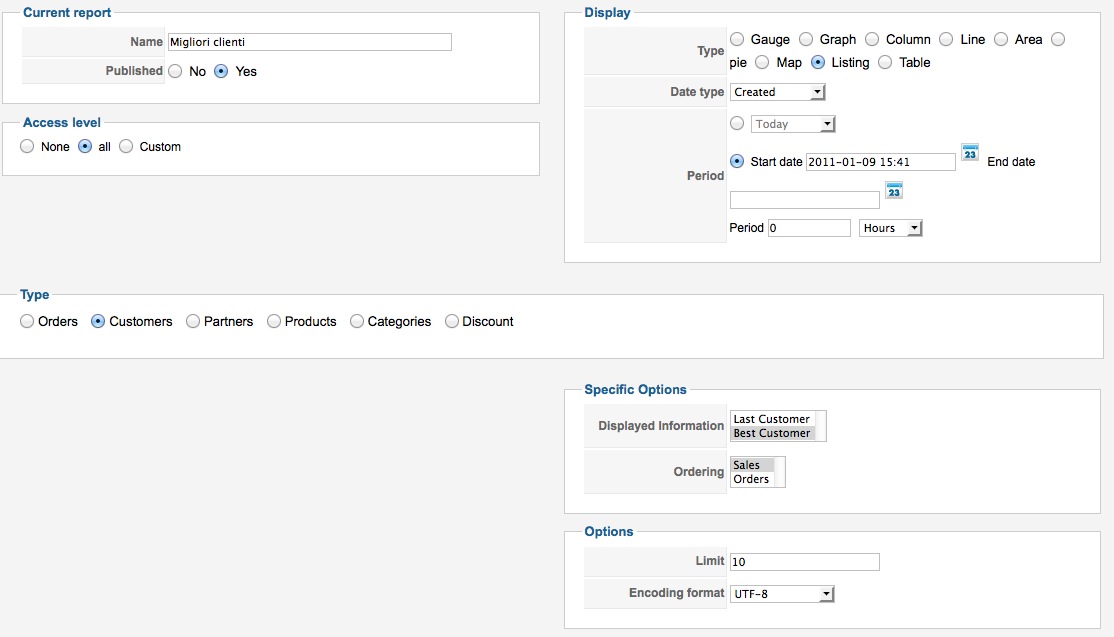The height and width of the screenshot is (637, 1114).
Task: Click the Limit input field
Action: tap(805, 562)
